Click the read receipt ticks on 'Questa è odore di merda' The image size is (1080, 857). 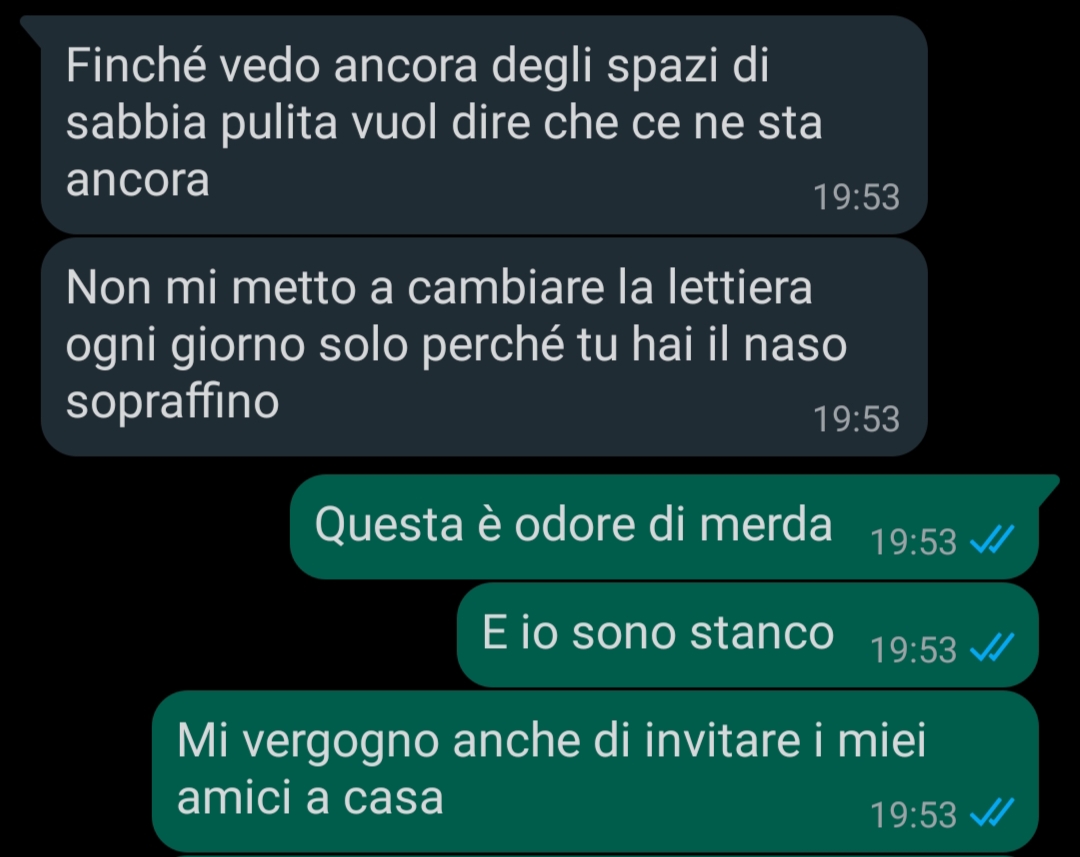point(992,539)
